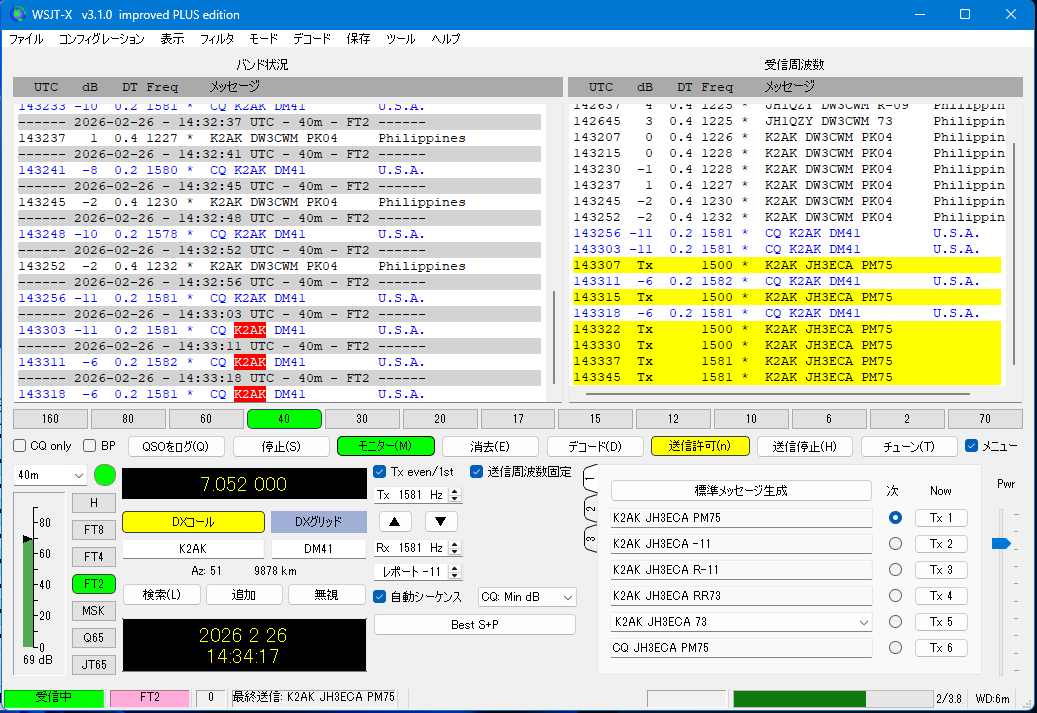Enable the CQ only checkbox
Image resolution: width=1037 pixels, height=713 pixels.
pos(21,446)
